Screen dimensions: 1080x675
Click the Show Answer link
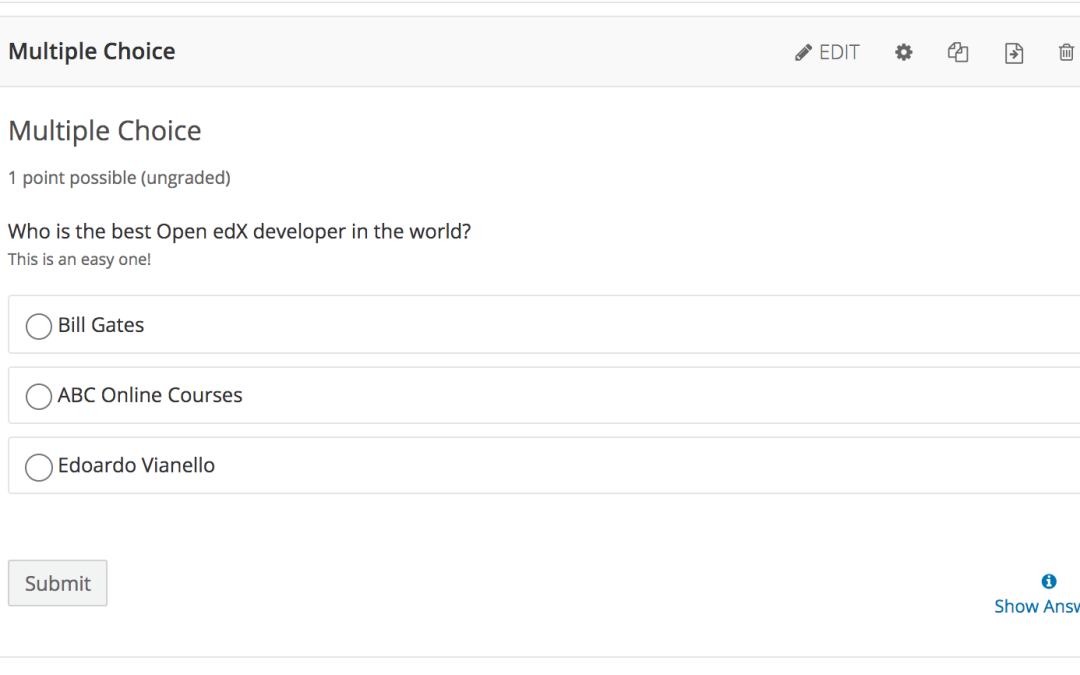pyautogui.click(x=1036, y=606)
